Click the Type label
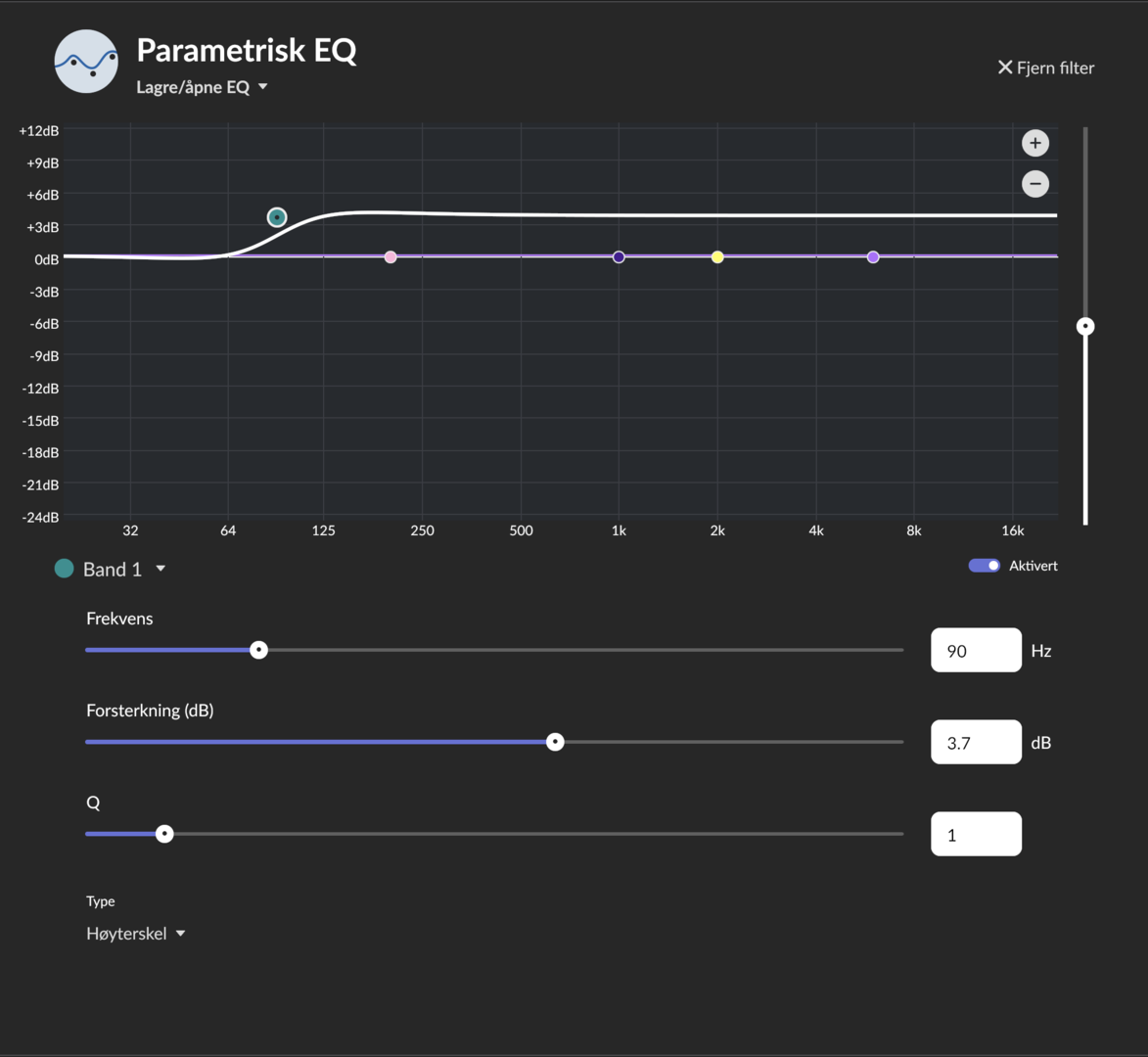 point(100,901)
